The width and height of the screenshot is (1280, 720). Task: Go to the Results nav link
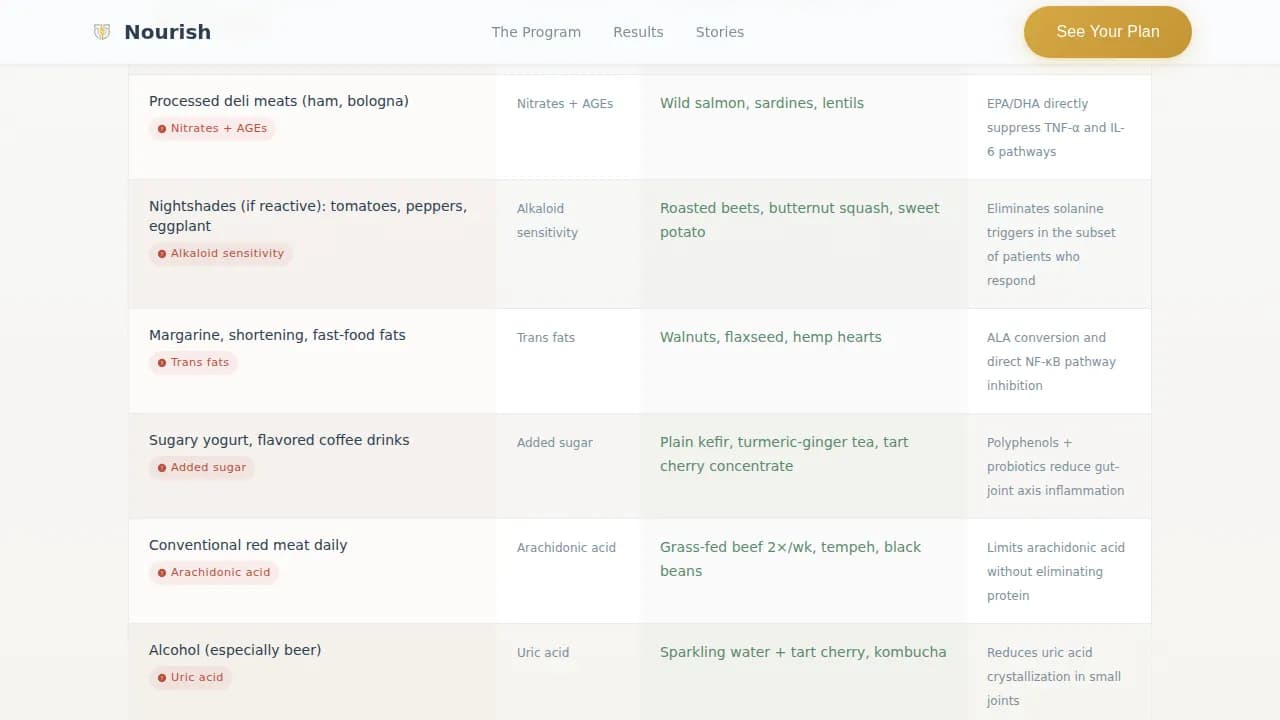point(638,32)
